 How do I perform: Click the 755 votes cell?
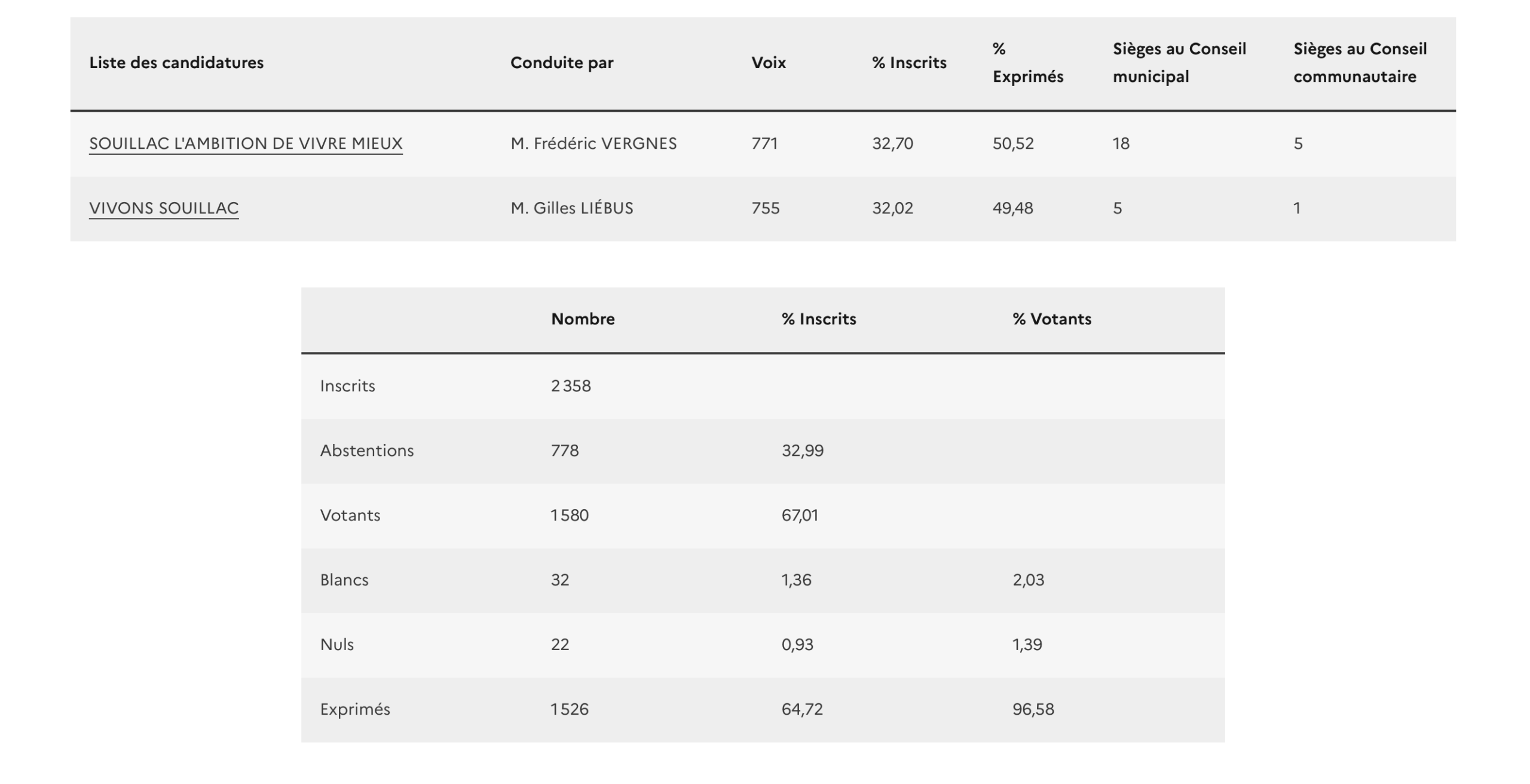[x=766, y=208]
